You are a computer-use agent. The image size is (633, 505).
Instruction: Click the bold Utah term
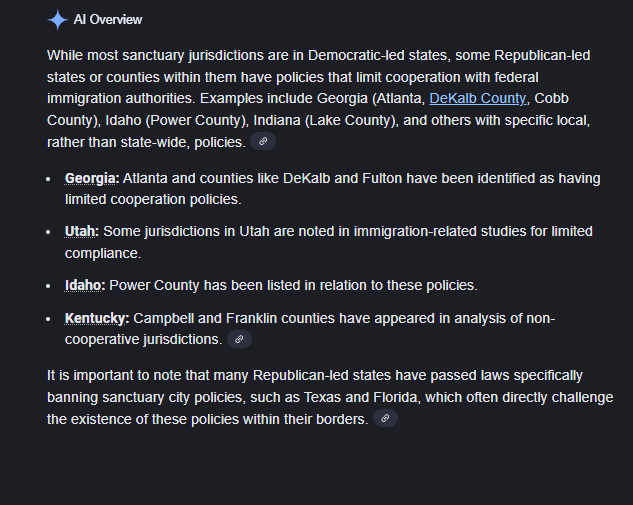[81, 231]
